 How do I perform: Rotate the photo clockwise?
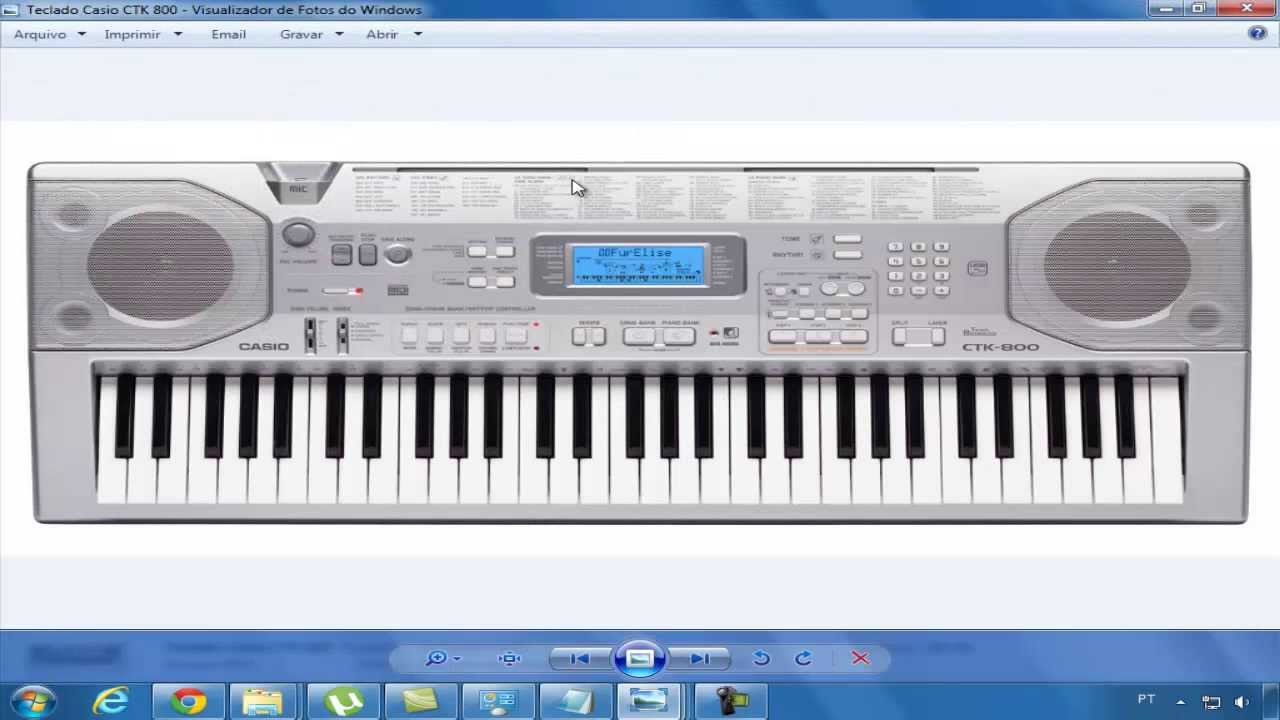803,658
